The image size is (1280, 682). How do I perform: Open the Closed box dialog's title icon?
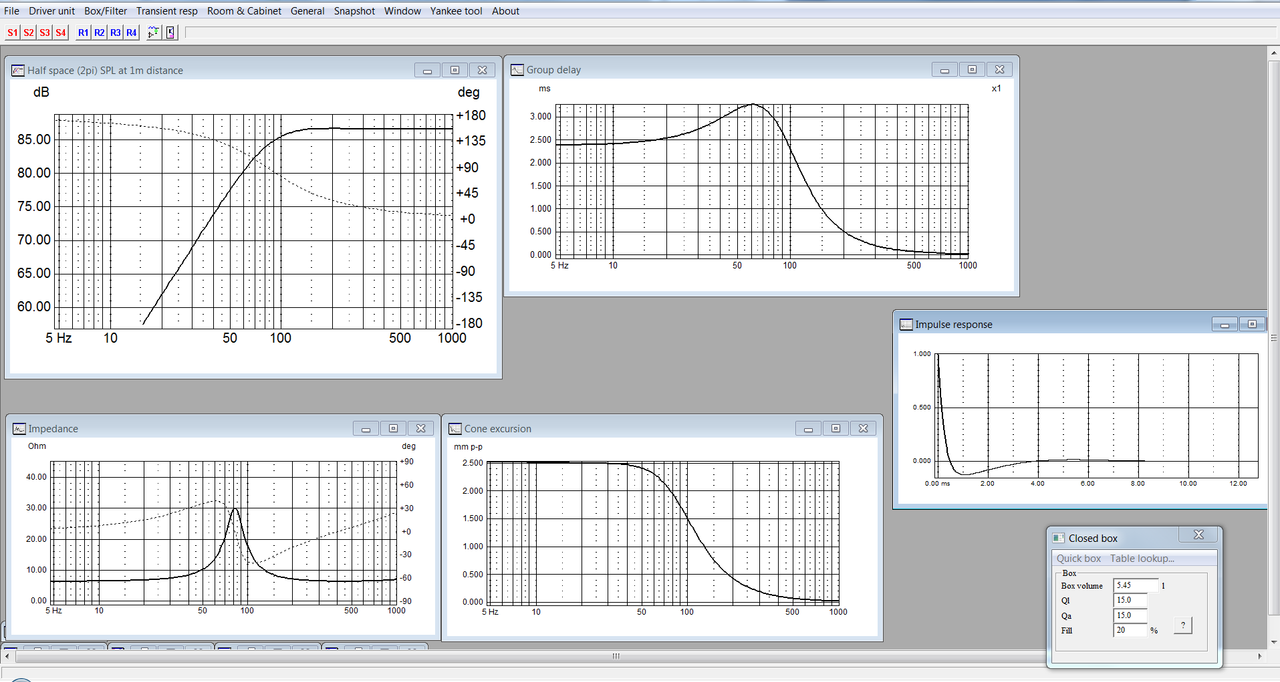point(1059,538)
